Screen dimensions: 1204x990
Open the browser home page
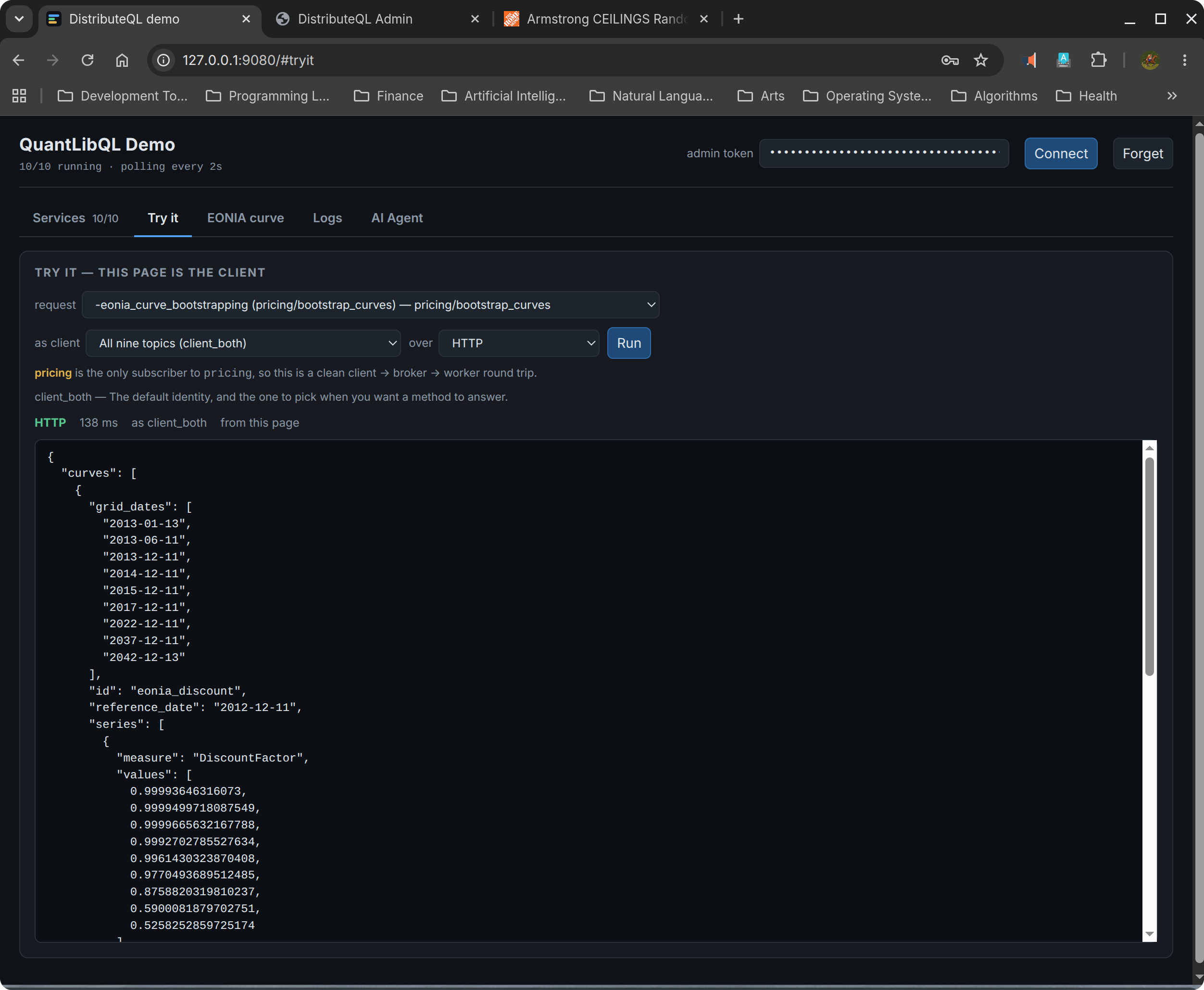point(122,60)
